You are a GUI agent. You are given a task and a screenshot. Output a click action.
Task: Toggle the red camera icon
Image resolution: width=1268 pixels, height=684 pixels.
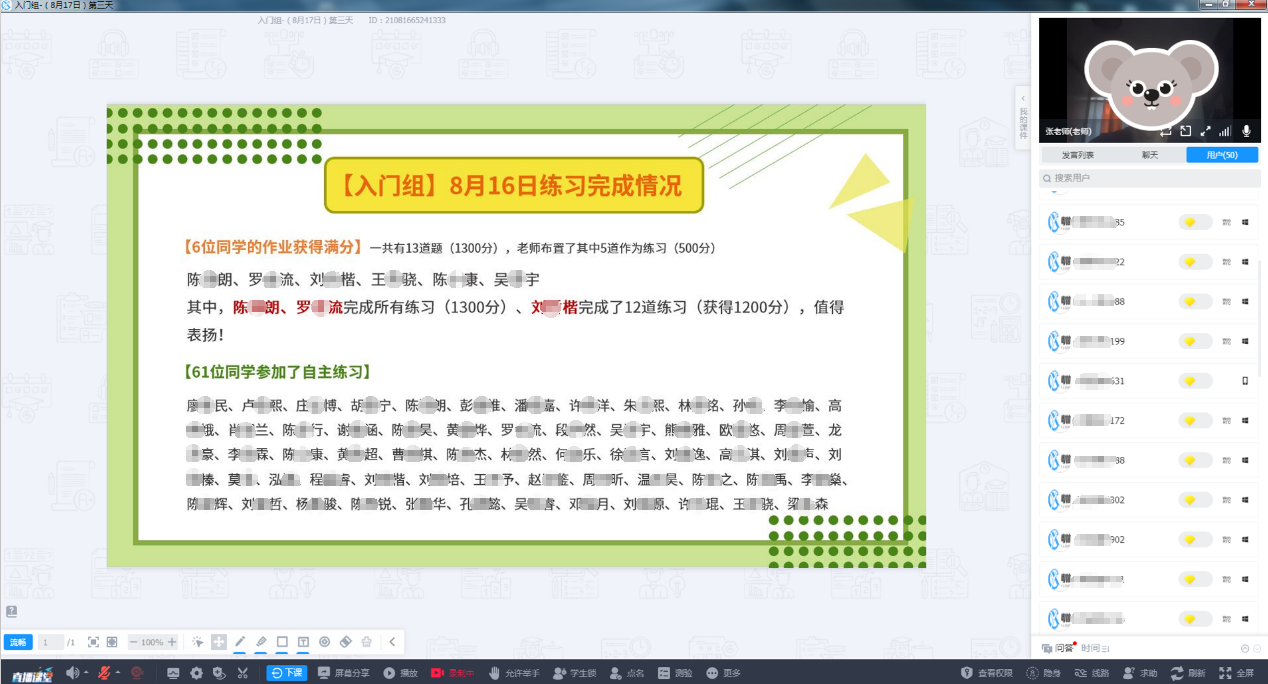pos(135,673)
